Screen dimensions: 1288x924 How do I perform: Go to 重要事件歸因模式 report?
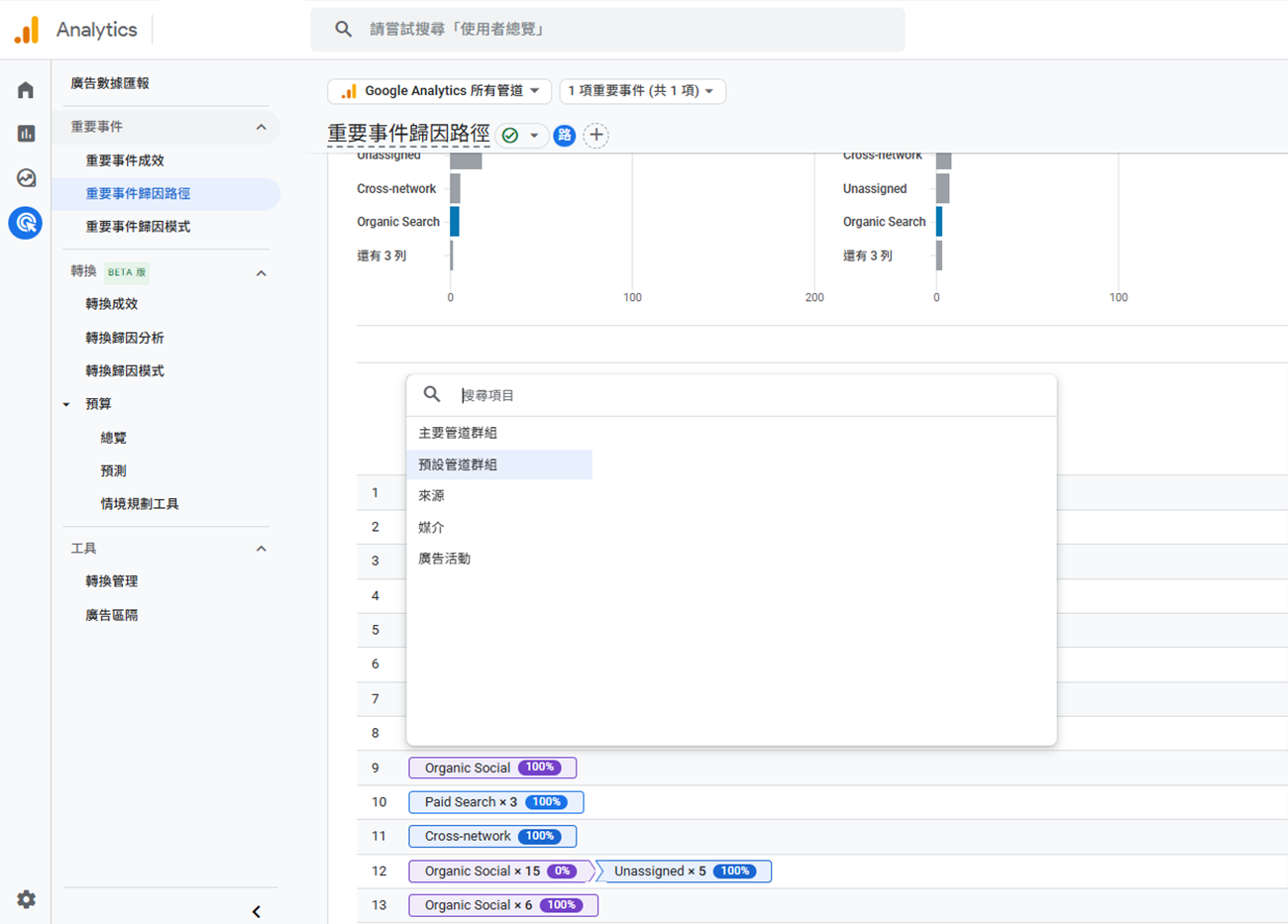click(138, 227)
